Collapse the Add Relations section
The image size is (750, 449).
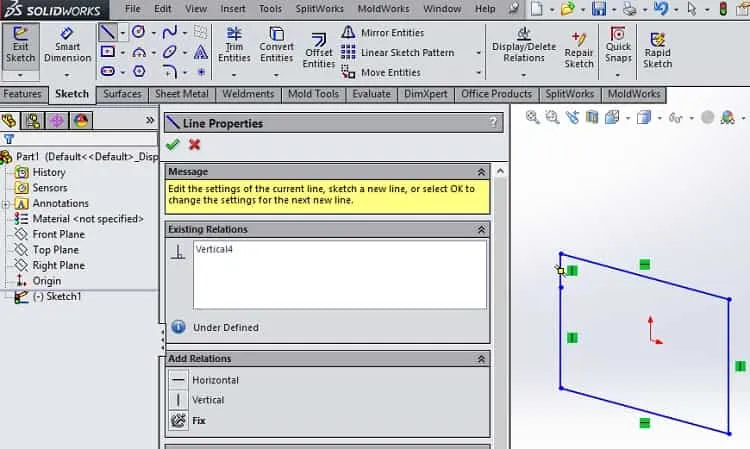point(481,359)
